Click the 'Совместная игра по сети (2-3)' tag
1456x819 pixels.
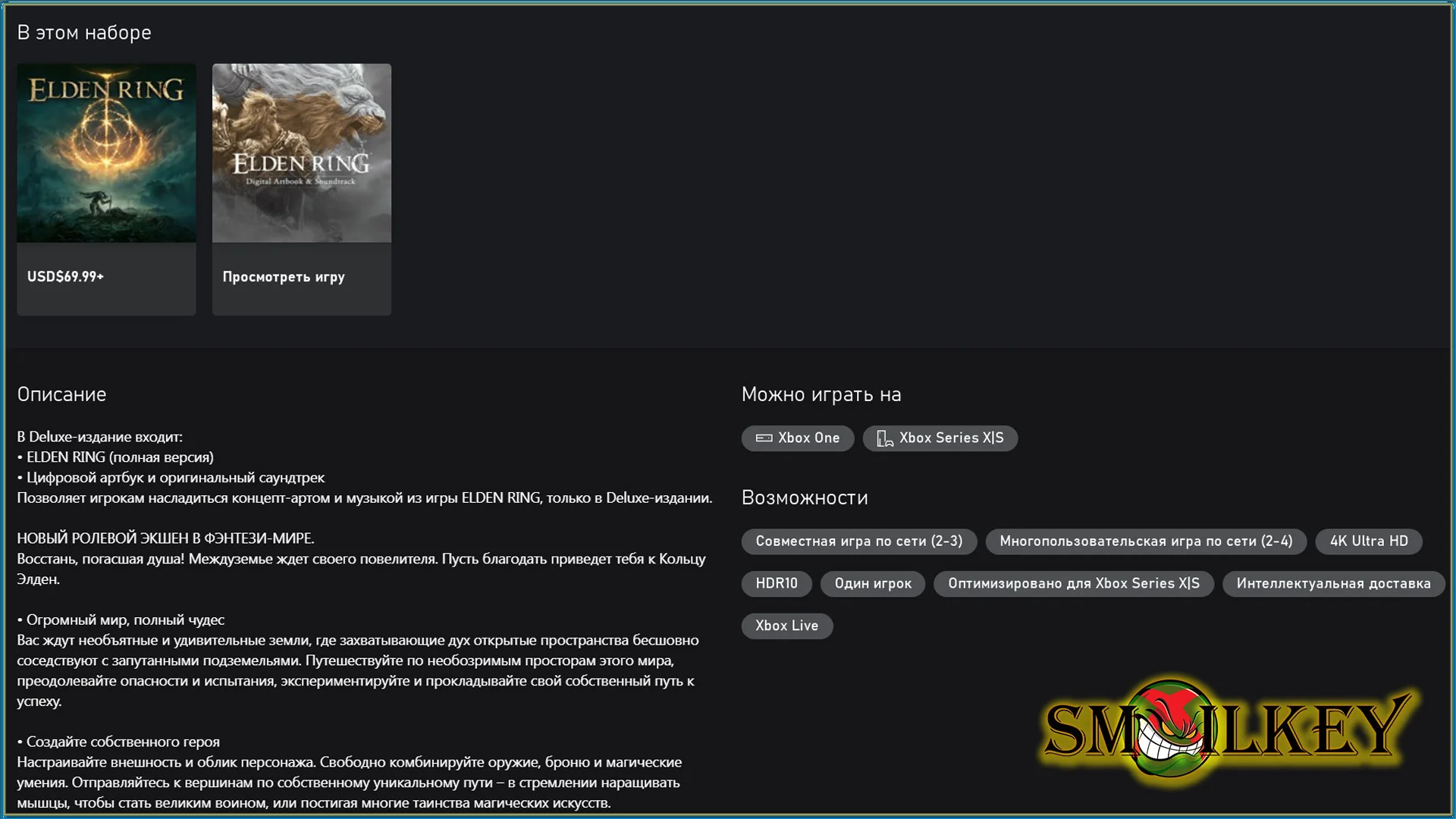point(859,541)
